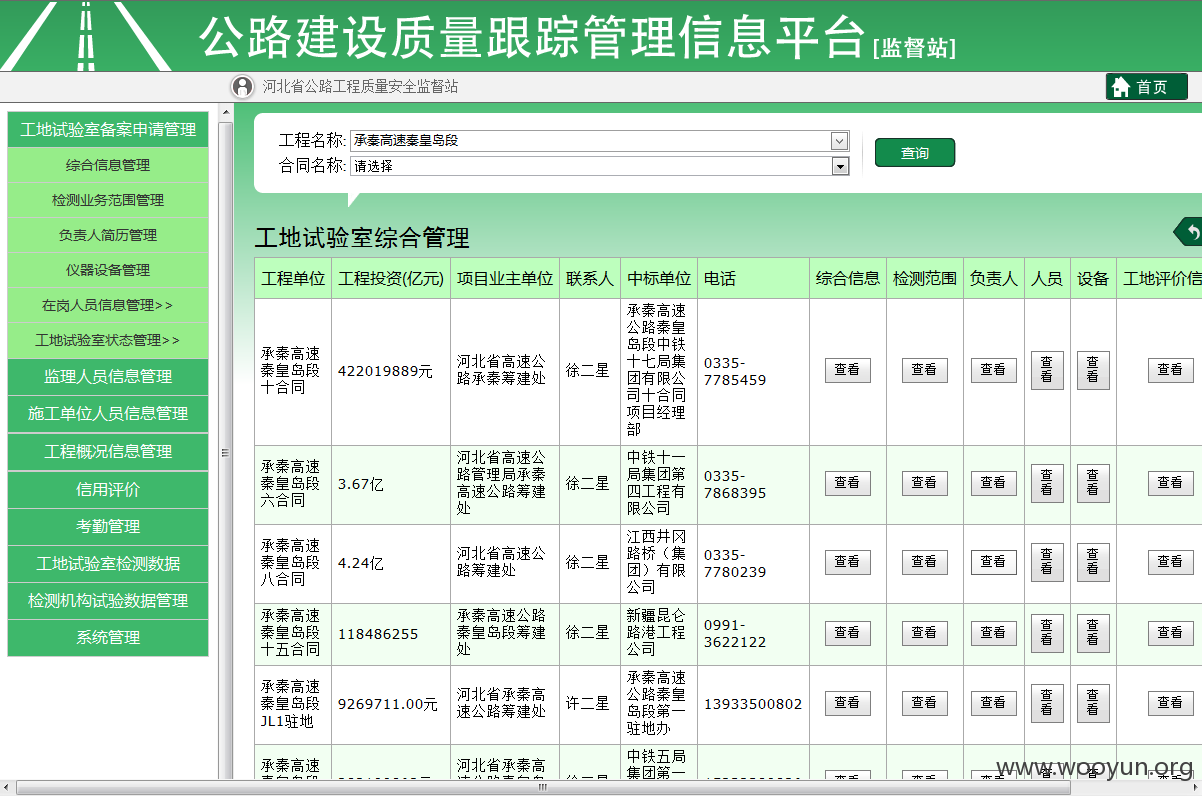
Task: Click the user avatar icon beside 河北省公路工程质量安全监督站
Action: (x=242, y=87)
